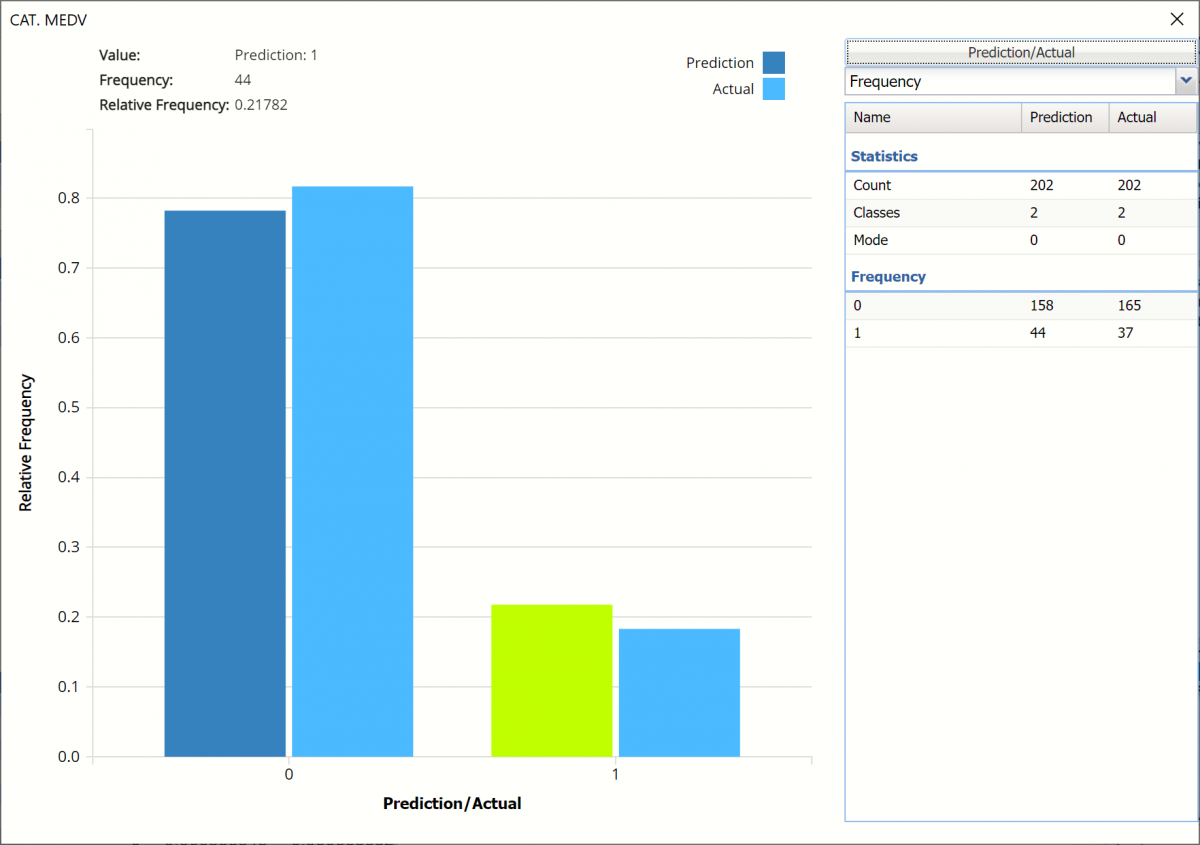1200x845 pixels.
Task: Click the Actual value 37 cell
Action: coord(1126,333)
